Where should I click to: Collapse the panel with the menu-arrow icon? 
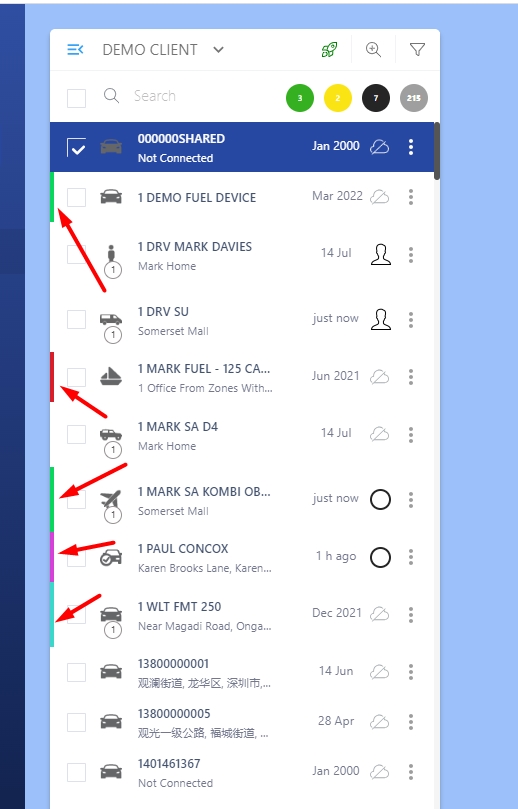[75, 50]
